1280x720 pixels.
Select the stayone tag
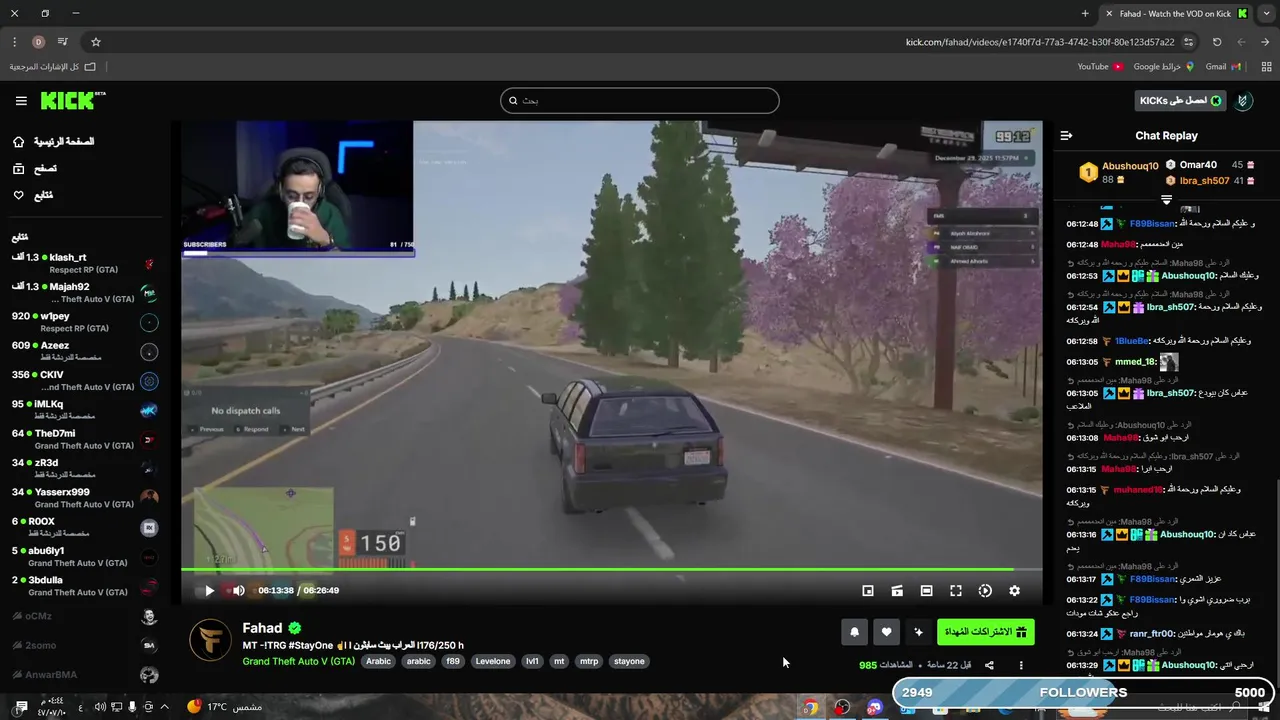click(x=629, y=662)
